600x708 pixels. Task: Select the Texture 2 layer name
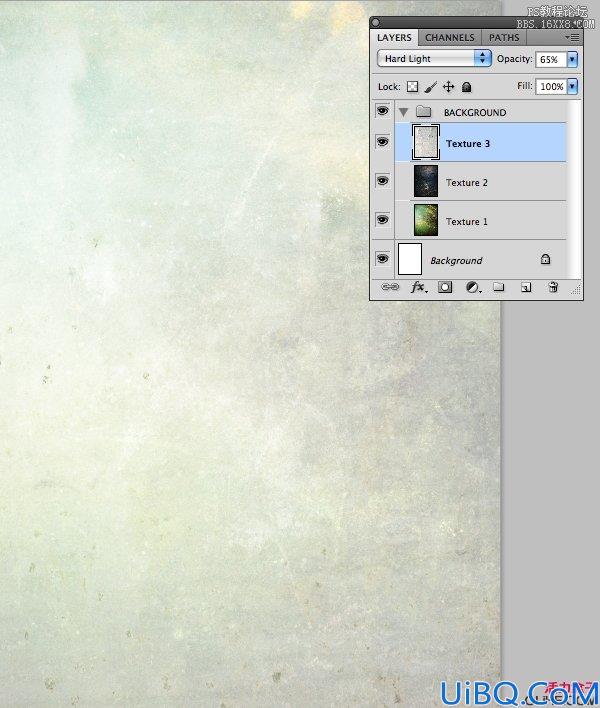[467, 182]
